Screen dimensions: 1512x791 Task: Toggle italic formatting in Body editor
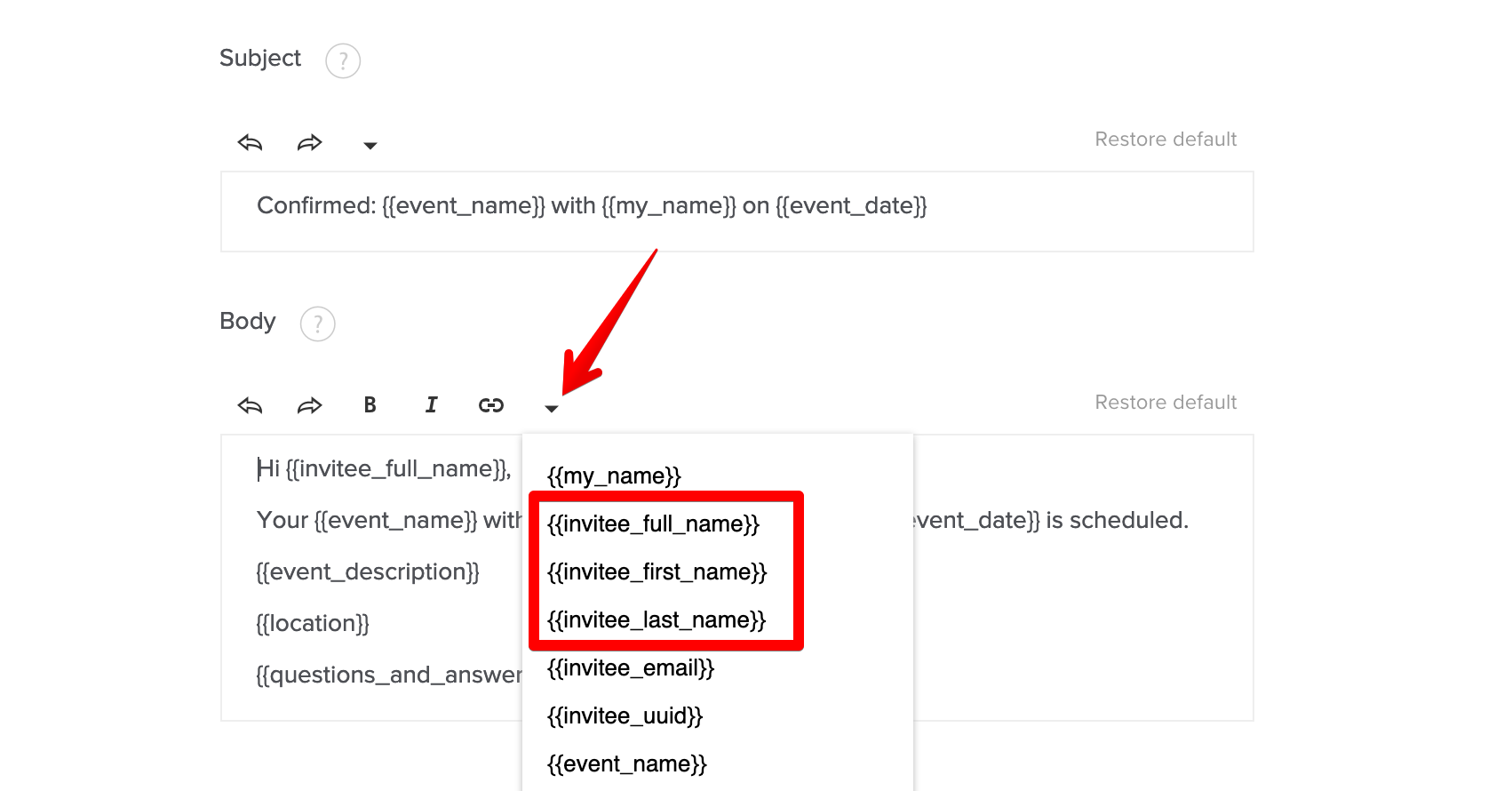[x=431, y=405]
